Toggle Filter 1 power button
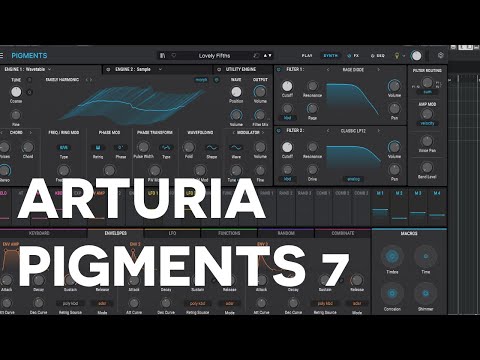Viewport: 480px width, 360px height. coord(279,70)
